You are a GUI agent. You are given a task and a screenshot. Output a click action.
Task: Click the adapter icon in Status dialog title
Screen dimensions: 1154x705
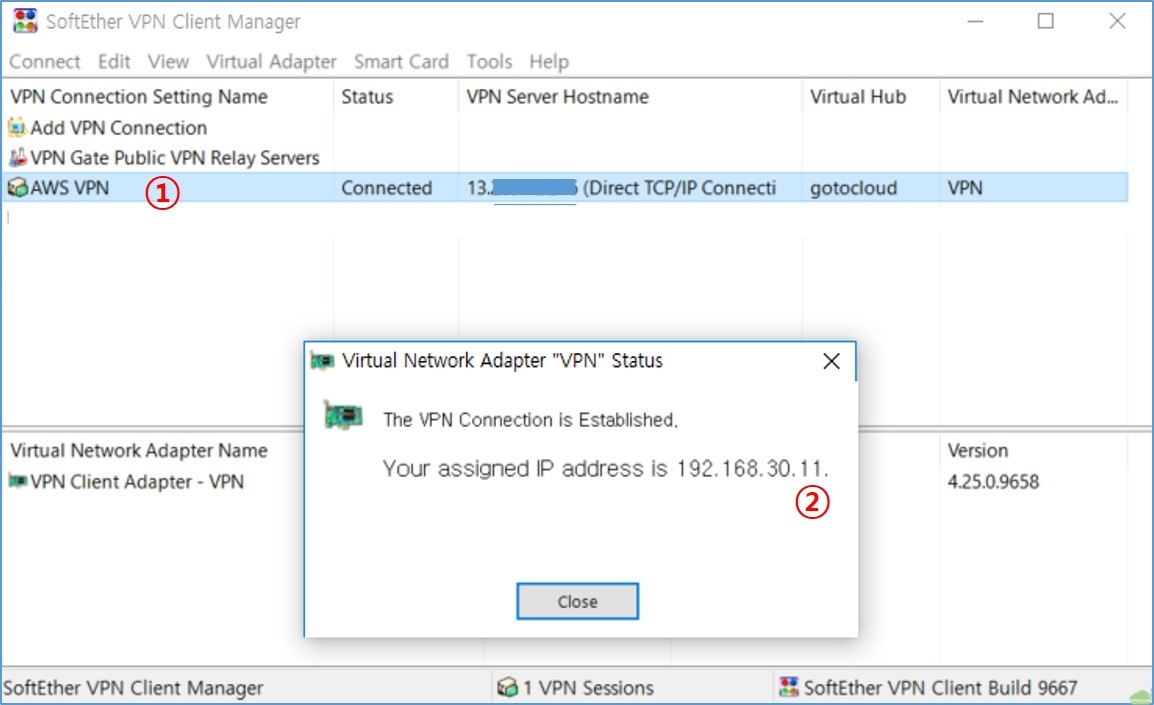click(322, 361)
